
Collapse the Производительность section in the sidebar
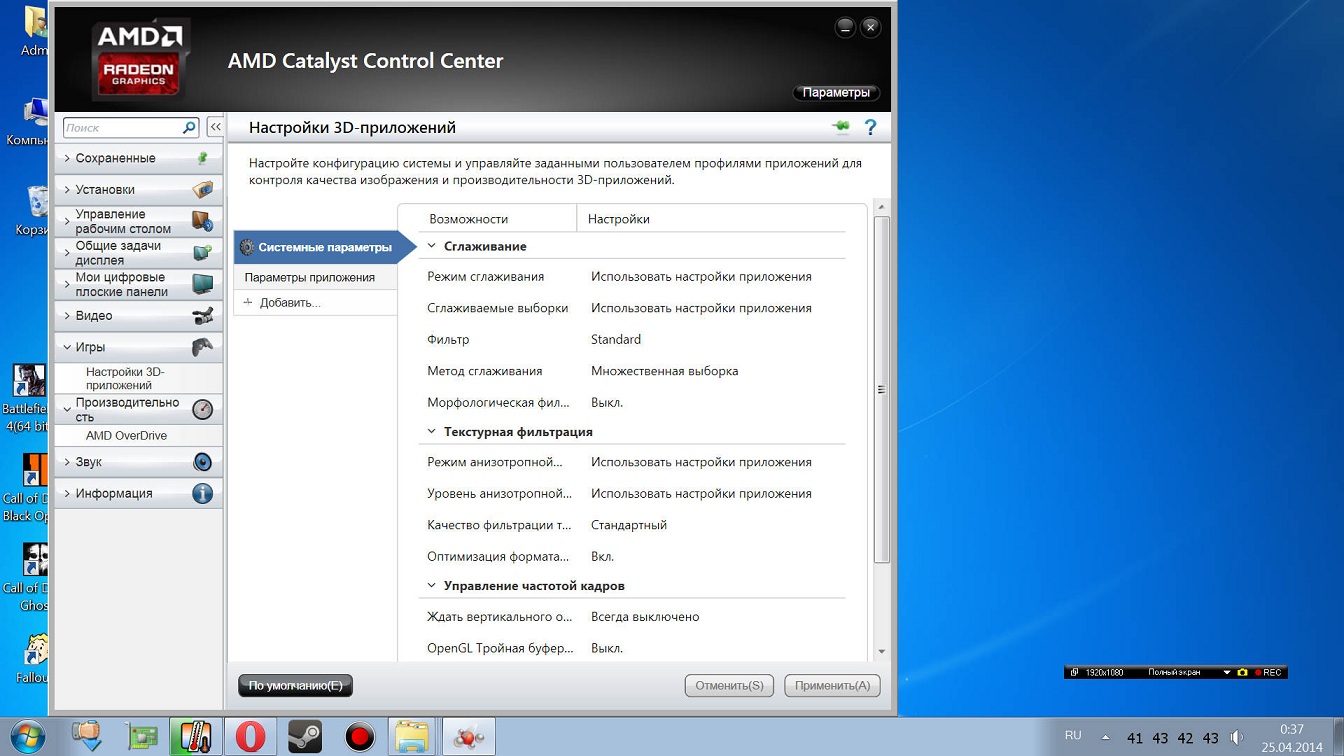pos(67,409)
